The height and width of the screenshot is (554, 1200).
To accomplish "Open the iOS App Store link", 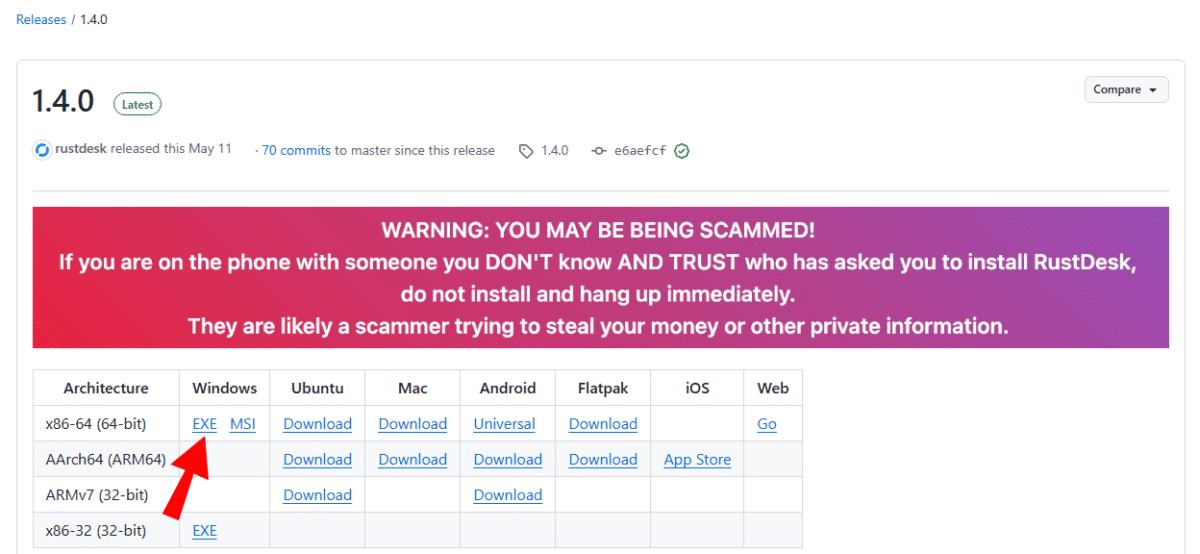I will pos(697,460).
